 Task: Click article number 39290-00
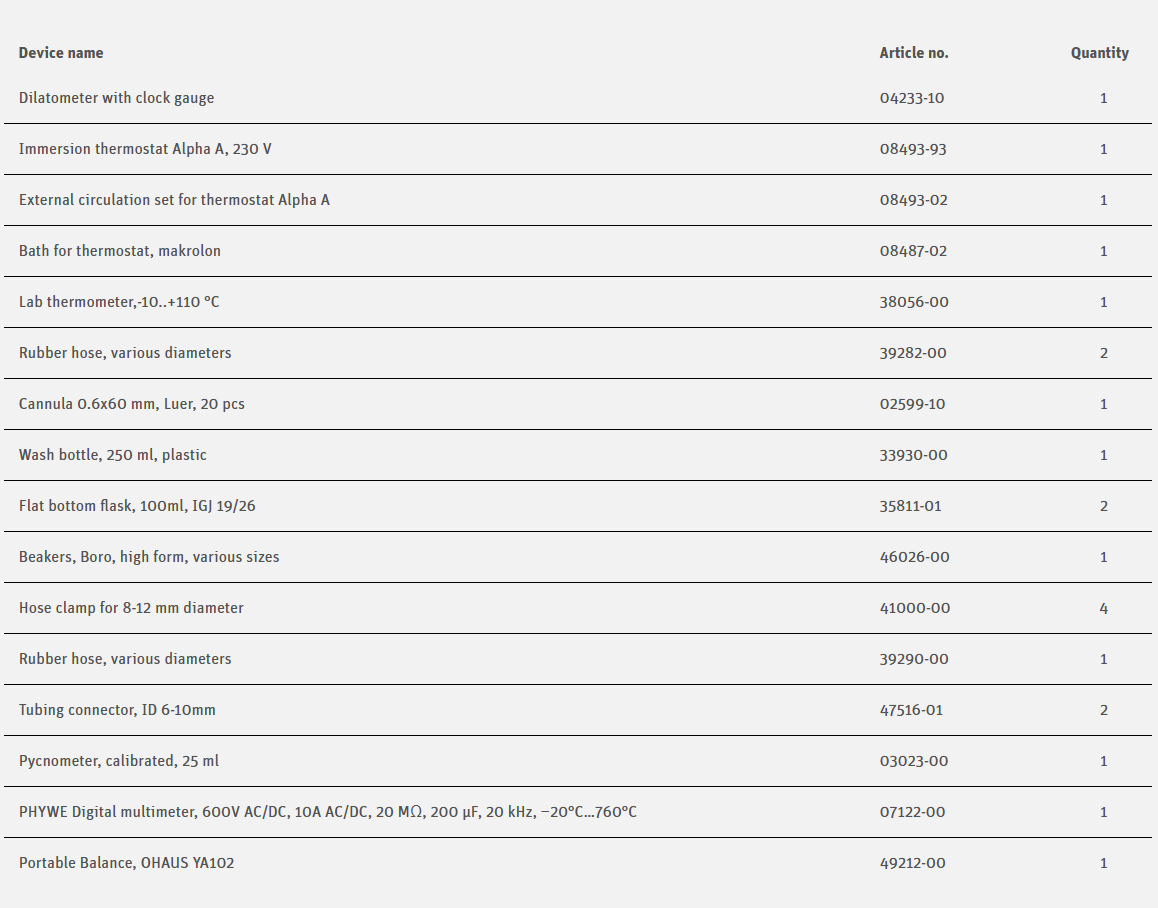pyautogui.click(x=913, y=659)
